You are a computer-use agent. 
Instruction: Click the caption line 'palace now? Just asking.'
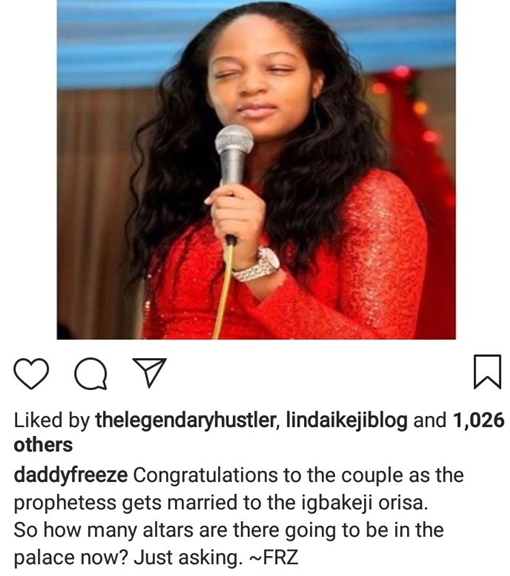tap(126, 558)
